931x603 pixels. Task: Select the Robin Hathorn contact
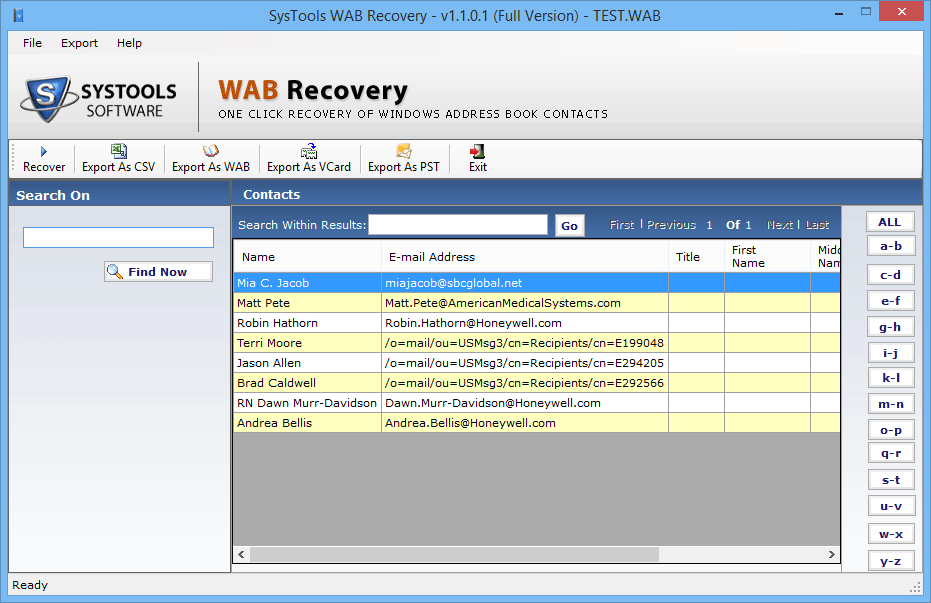tap(307, 323)
